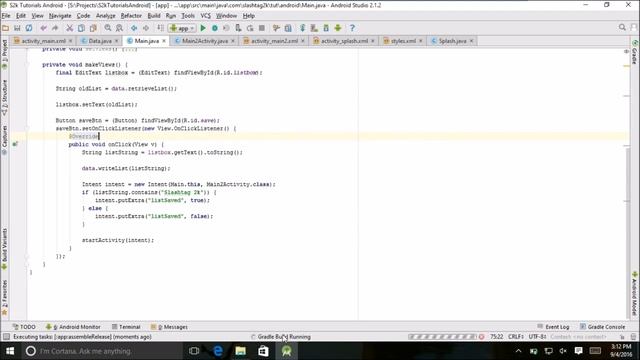
Task: Open Microsoft Edge from taskbar
Action: tap(218, 351)
